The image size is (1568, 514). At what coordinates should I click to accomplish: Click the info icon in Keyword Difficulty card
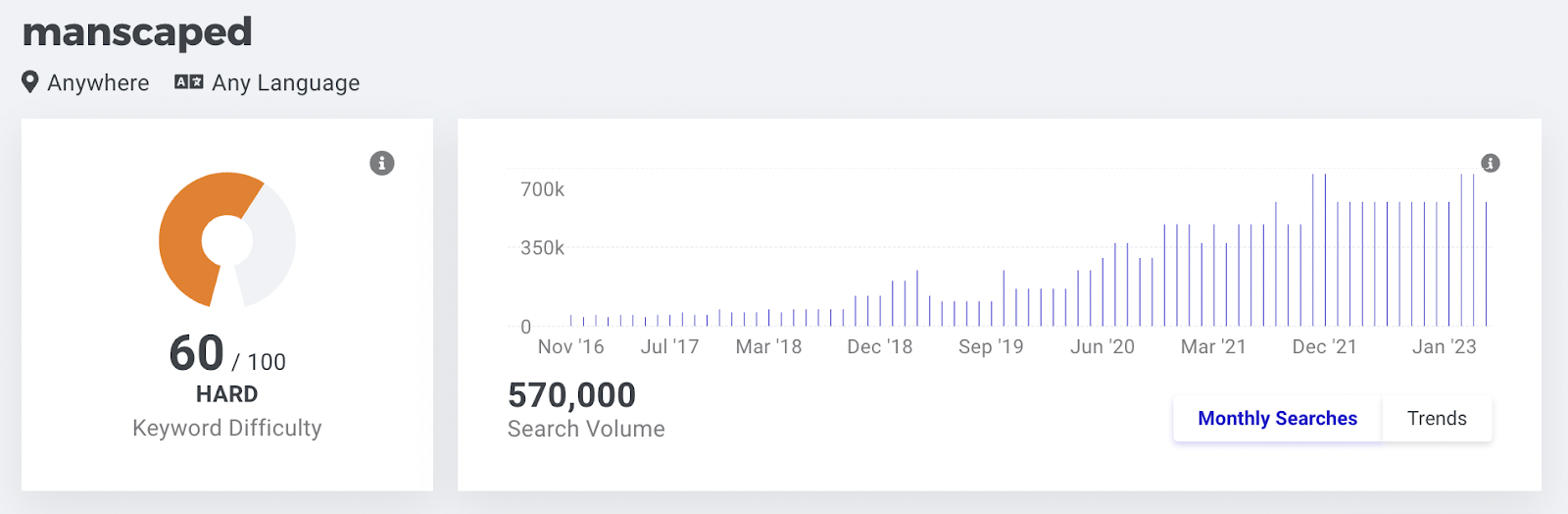coord(382,163)
